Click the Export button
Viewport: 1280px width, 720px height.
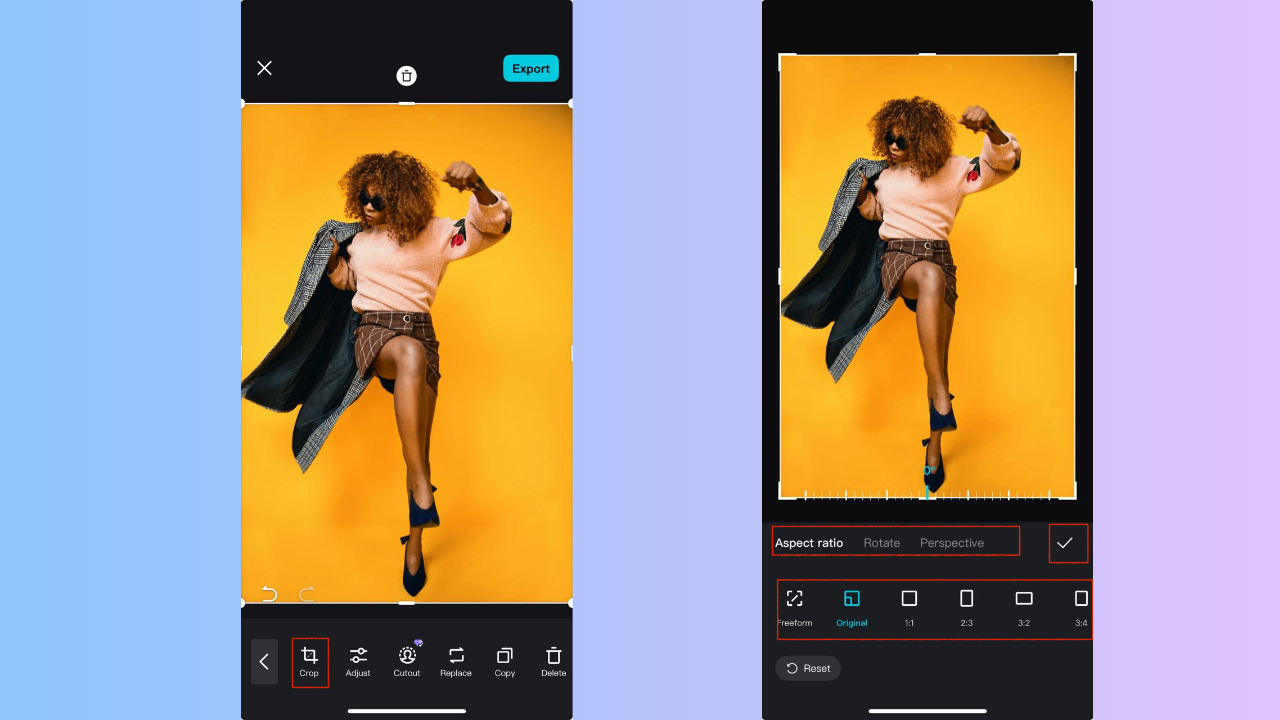point(531,68)
